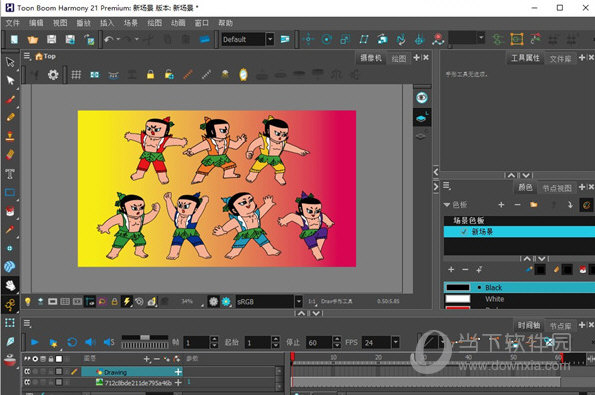
Task: Select the Rectangle shape tool
Action: pyautogui.click(x=10, y=192)
